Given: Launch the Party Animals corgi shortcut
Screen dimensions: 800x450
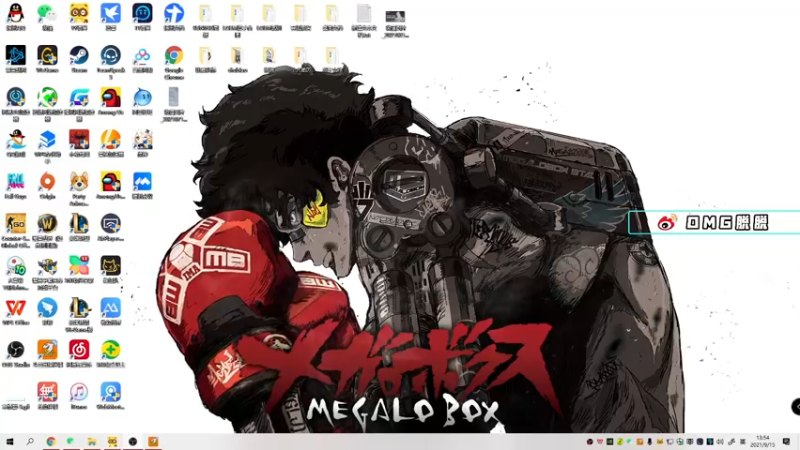Looking at the screenshot, I should 79,188.
